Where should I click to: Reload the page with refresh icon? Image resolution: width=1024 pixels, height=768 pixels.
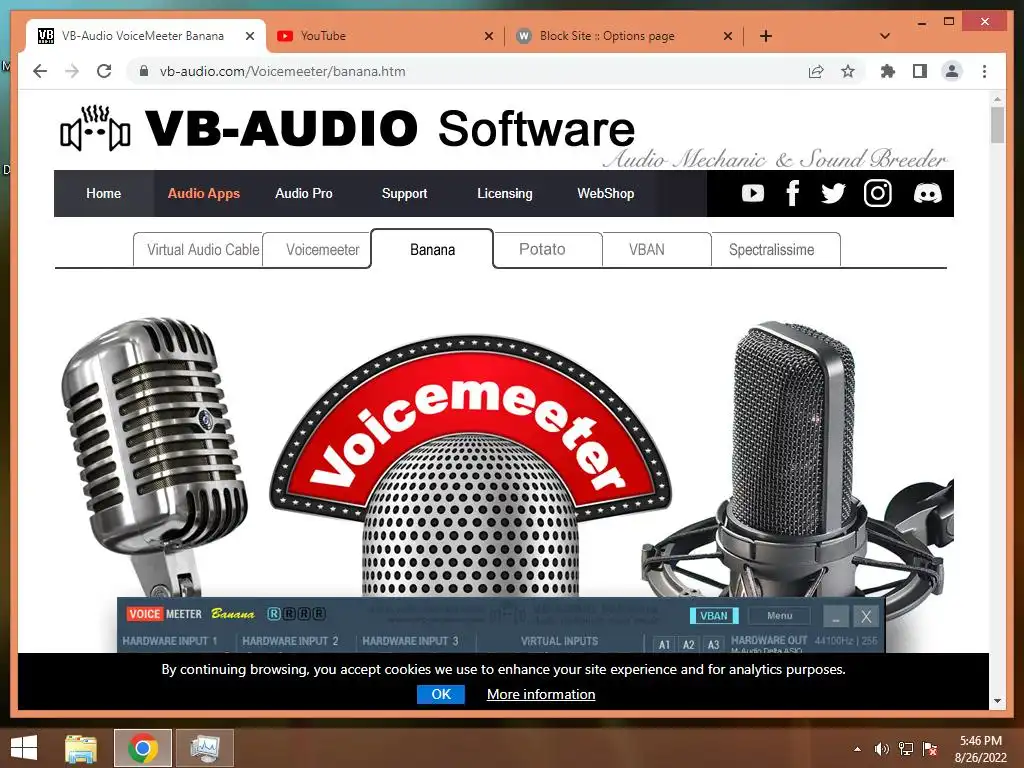click(104, 71)
